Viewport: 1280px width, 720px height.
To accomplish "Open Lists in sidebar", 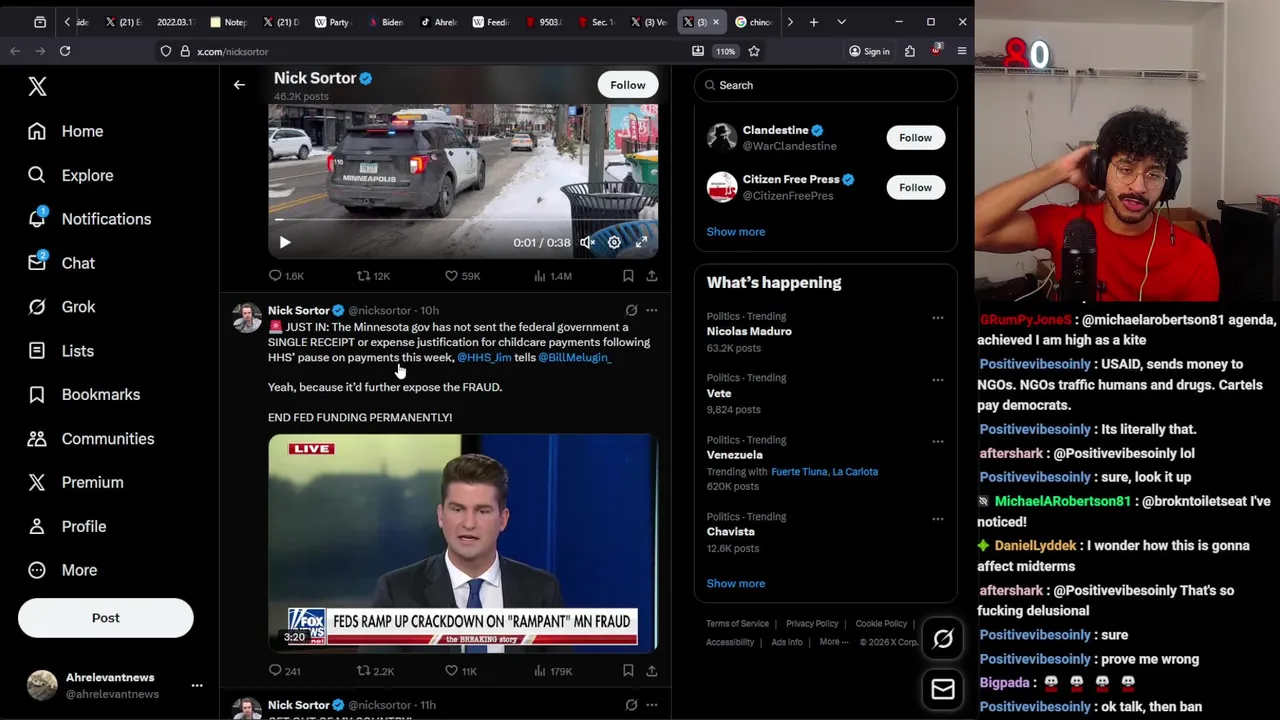I will [x=61, y=351].
